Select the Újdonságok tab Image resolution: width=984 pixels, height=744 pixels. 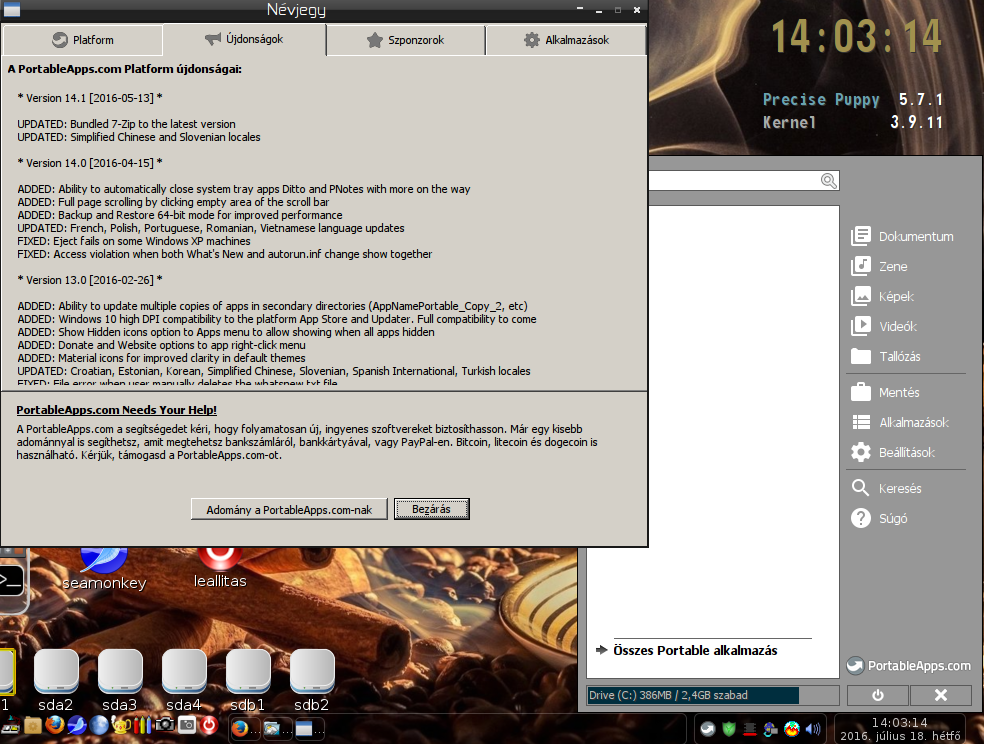click(244, 40)
